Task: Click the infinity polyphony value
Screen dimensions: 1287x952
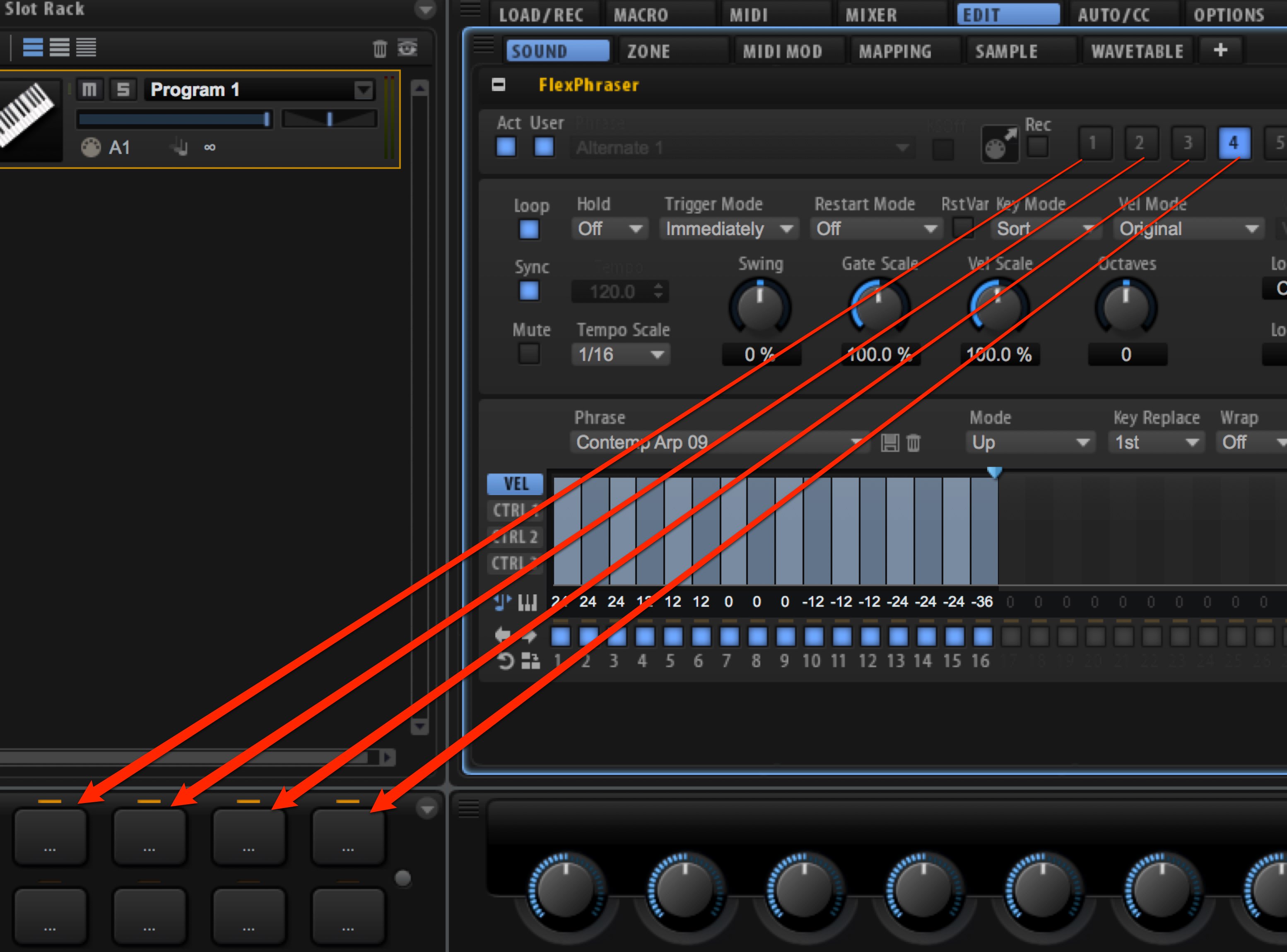Action: pyautogui.click(x=210, y=147)
